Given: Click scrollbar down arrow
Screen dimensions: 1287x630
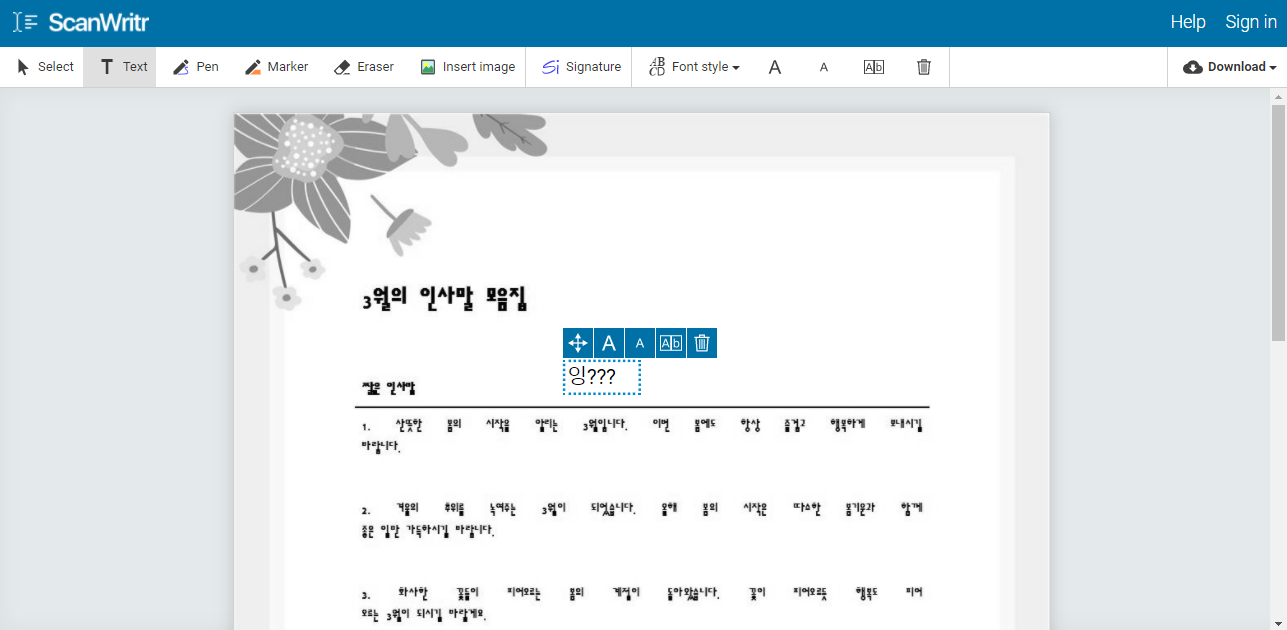Looking at the screenshot, I should coord(1278,623).
